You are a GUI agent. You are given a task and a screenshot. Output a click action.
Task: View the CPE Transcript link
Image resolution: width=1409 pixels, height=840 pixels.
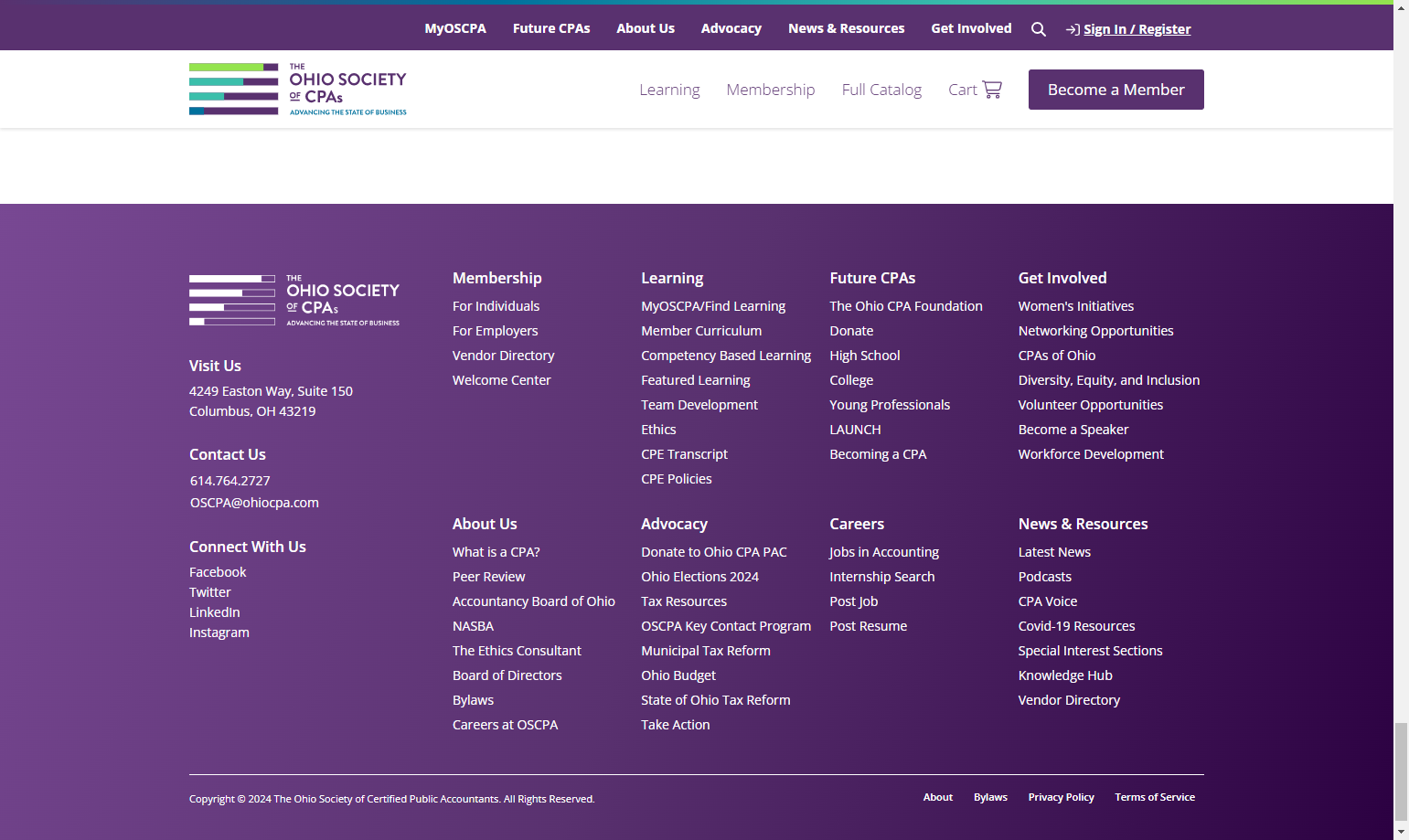(685, 454)
